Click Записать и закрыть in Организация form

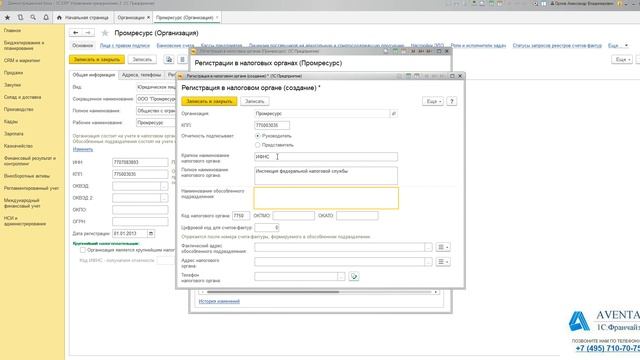point(97,60)
